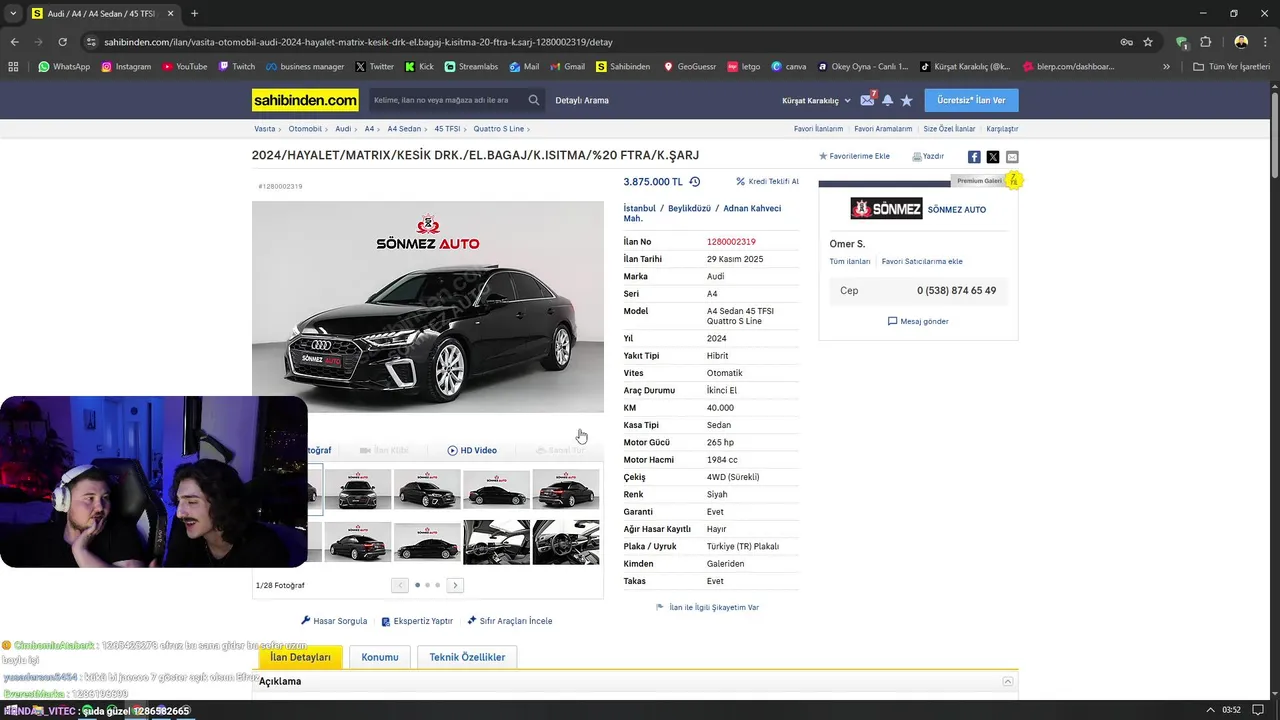
Task: Go back in the browser
Action: 14,42
